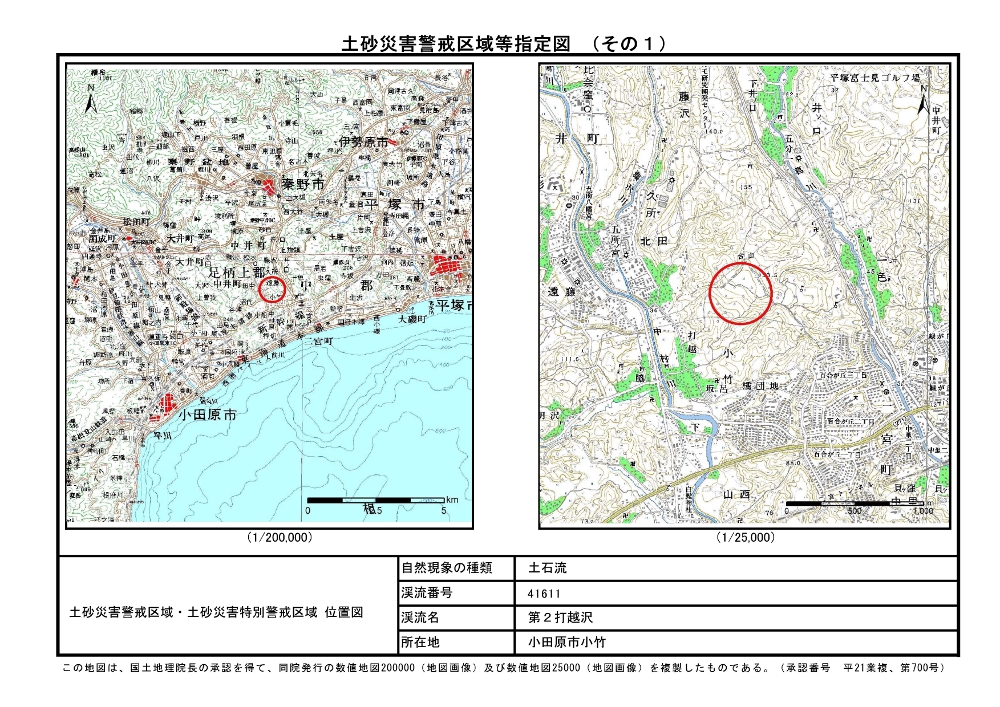Image resolution: width=1000 pixels, height=707 pixels.
Task: Select the 伊勢原市 label on the left map
Action: [x=366, y=143]
